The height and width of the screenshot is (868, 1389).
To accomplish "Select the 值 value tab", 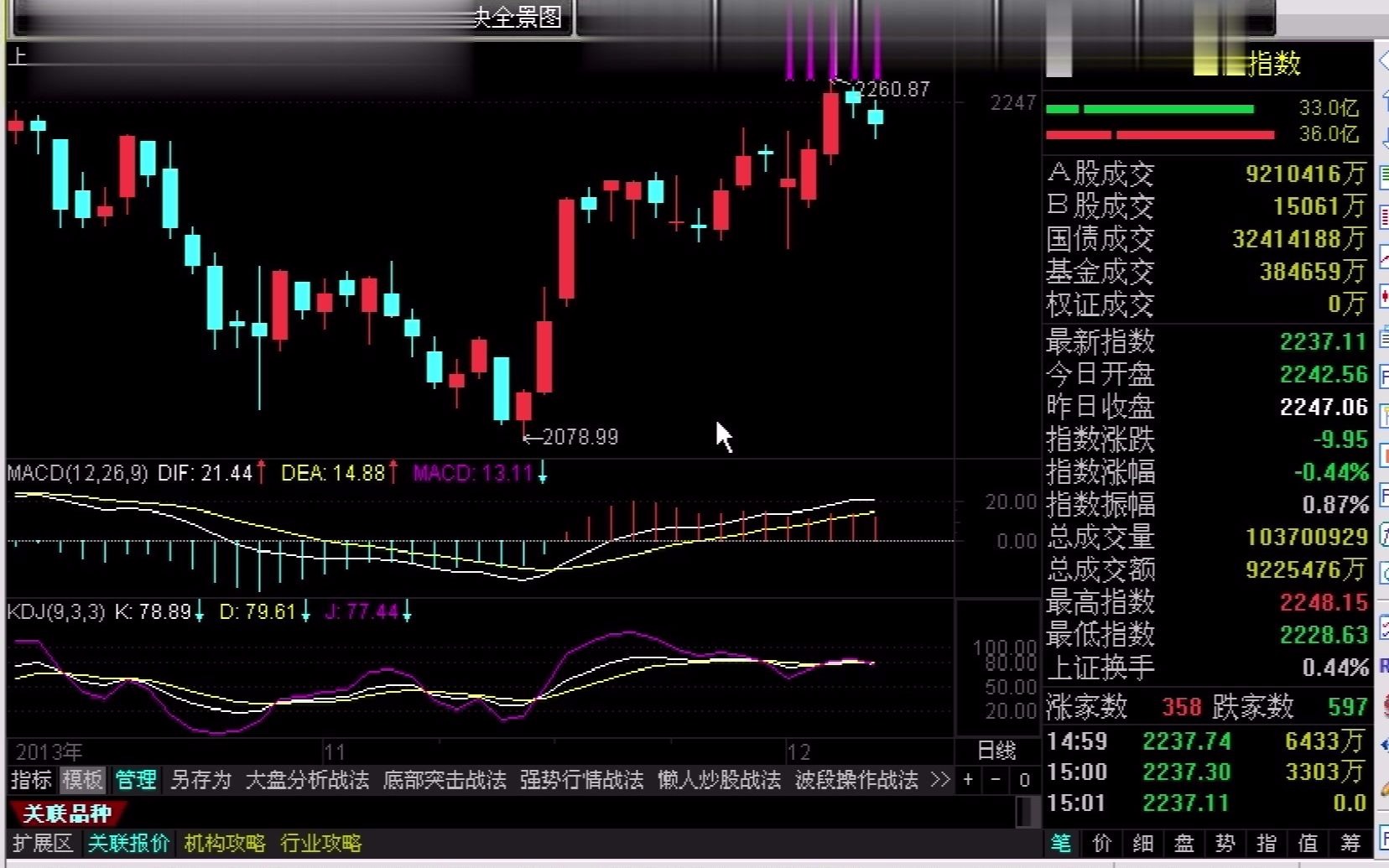I will [1308, 843].
